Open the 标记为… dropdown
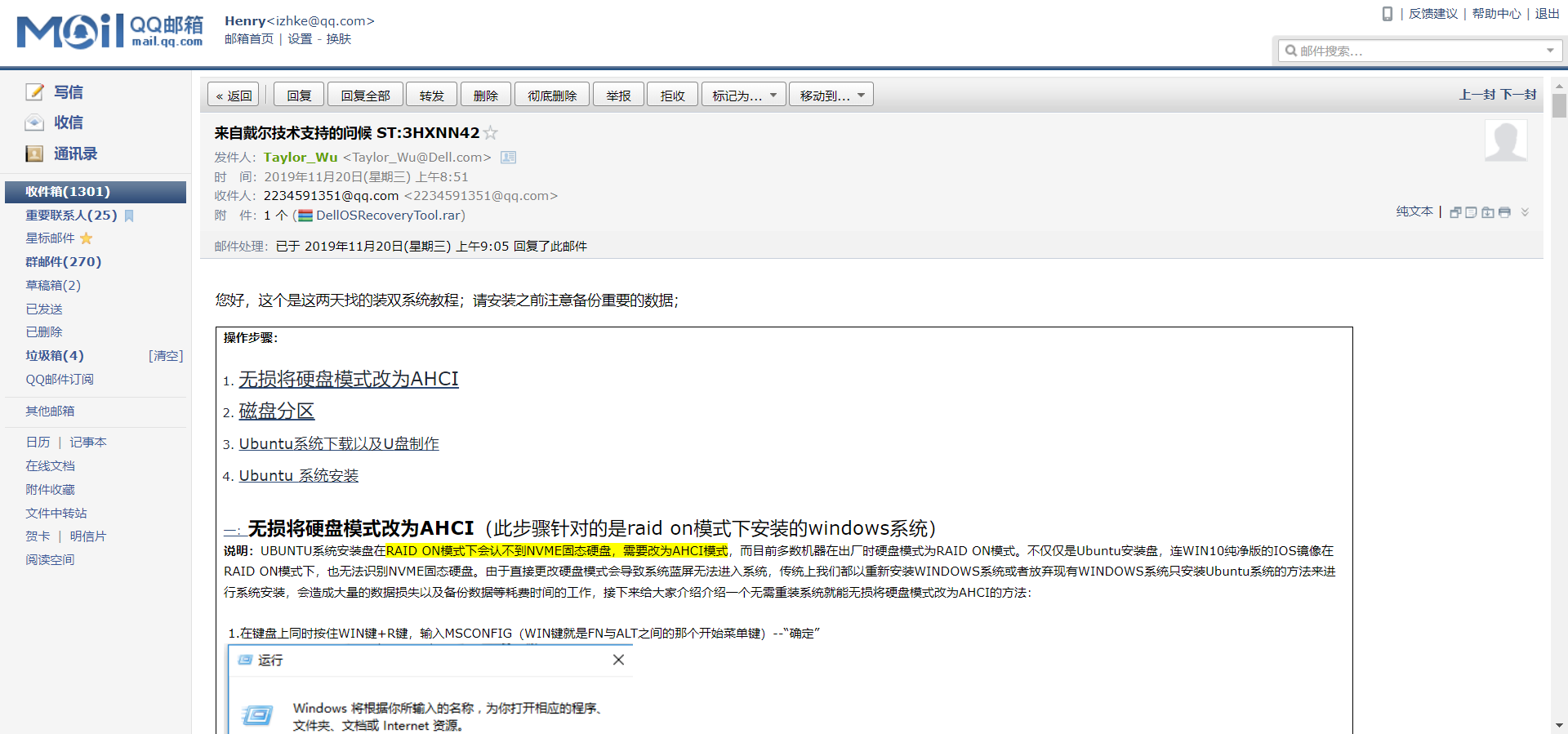The height and width of the screenshot is (734, 1568). (x=743, y=95)
